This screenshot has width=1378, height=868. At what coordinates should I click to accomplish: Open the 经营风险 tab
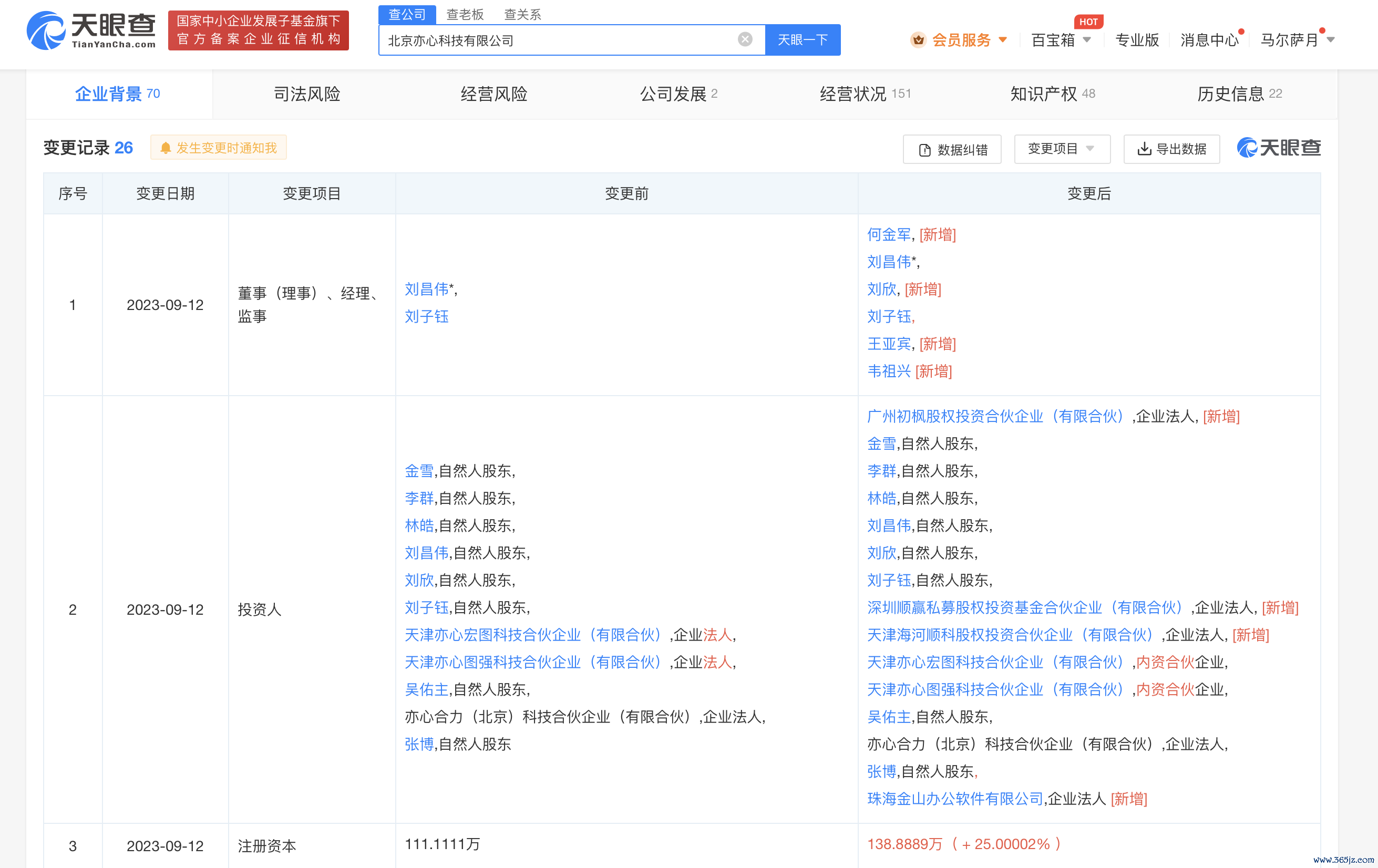494,94
